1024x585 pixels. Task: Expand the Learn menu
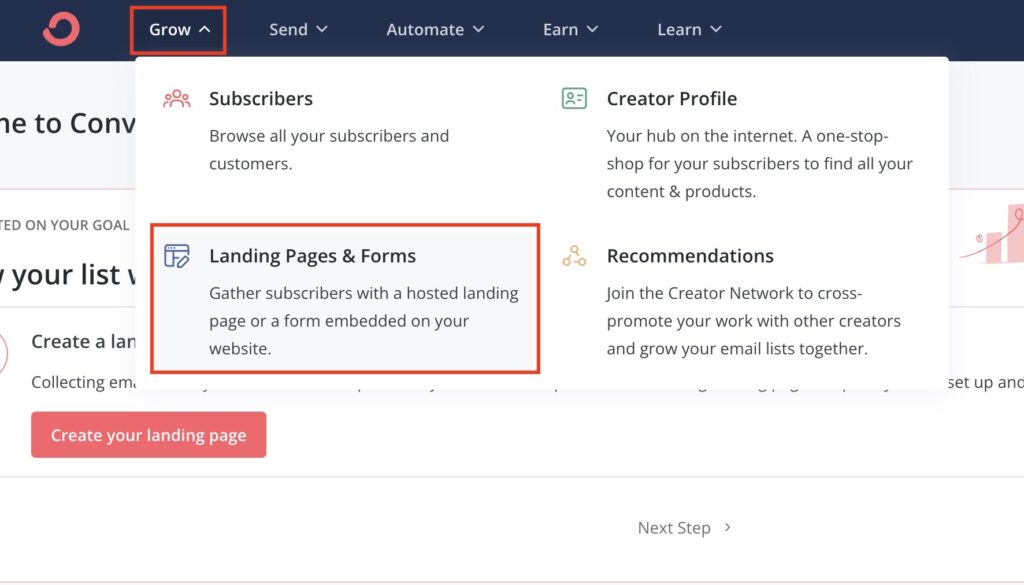(x=689, y=29)
